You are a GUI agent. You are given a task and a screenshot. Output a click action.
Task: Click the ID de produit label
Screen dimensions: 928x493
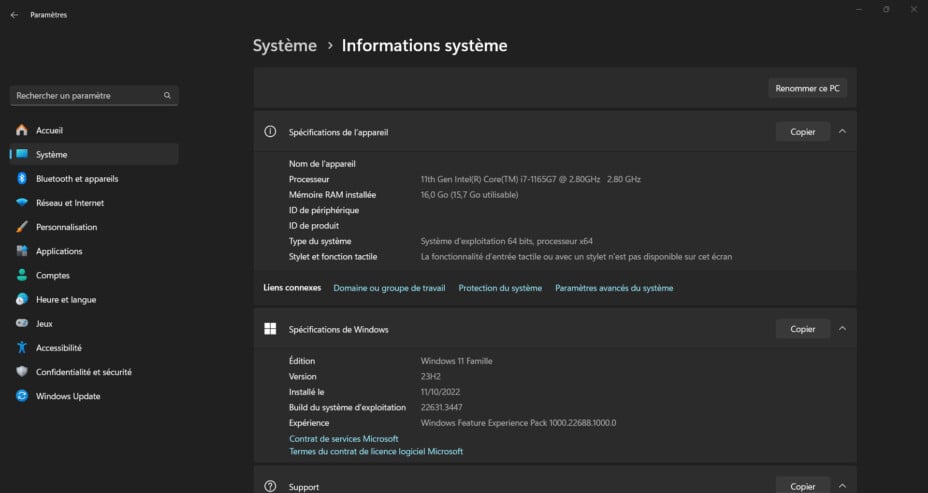pos(314,225)
